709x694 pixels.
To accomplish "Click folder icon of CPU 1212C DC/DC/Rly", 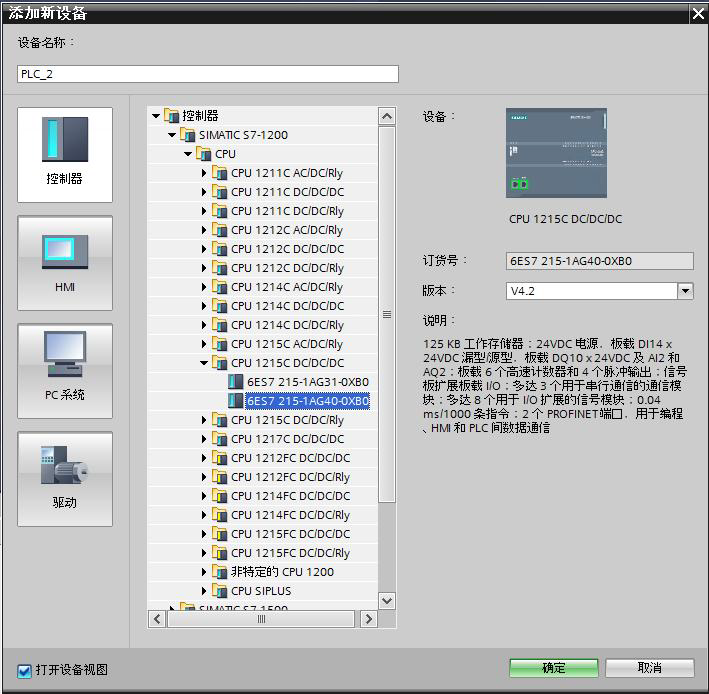I will point(220,268).
